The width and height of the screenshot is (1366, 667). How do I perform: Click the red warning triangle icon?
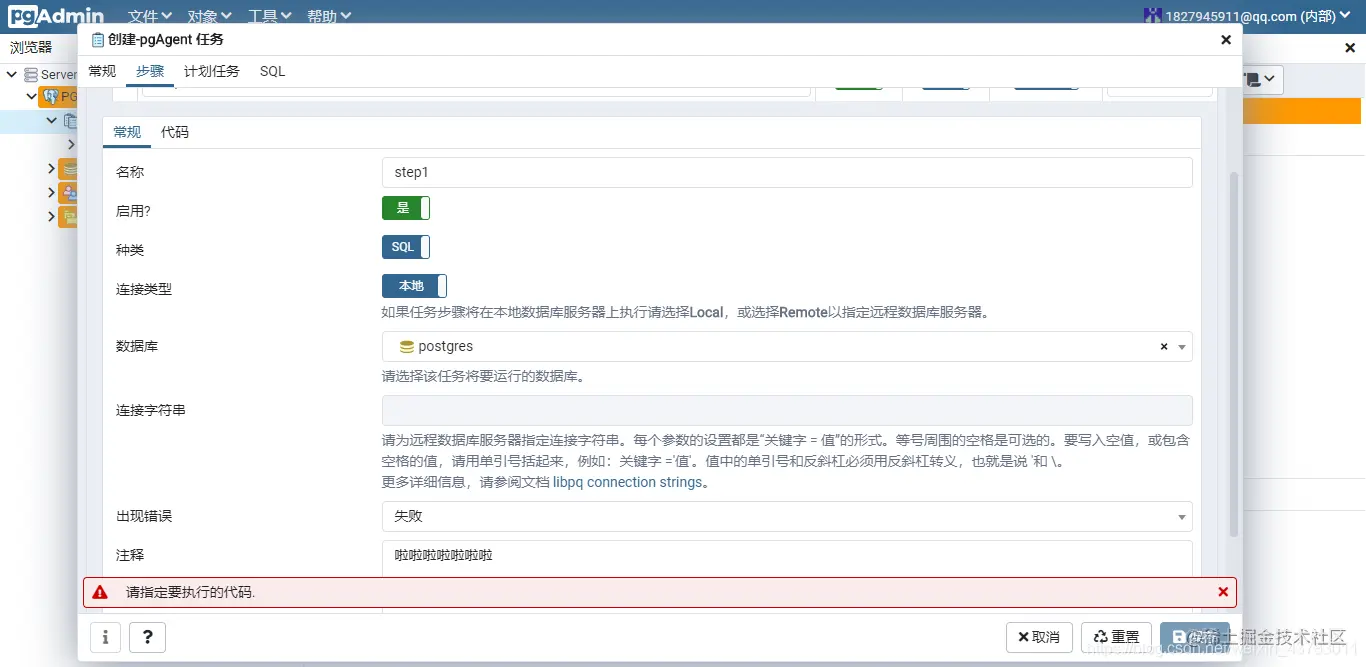pyautogui.click(x=100, y=592)
